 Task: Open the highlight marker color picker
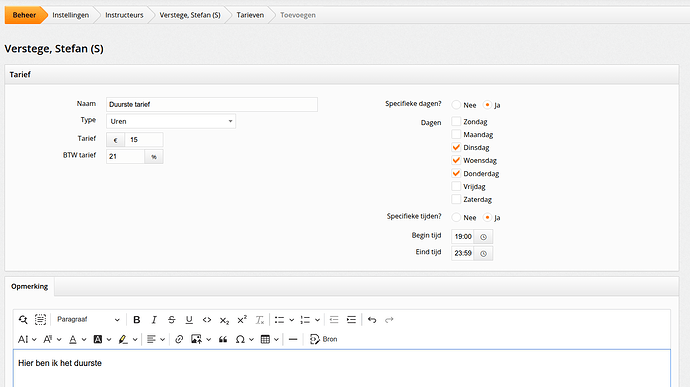(128, 339)
